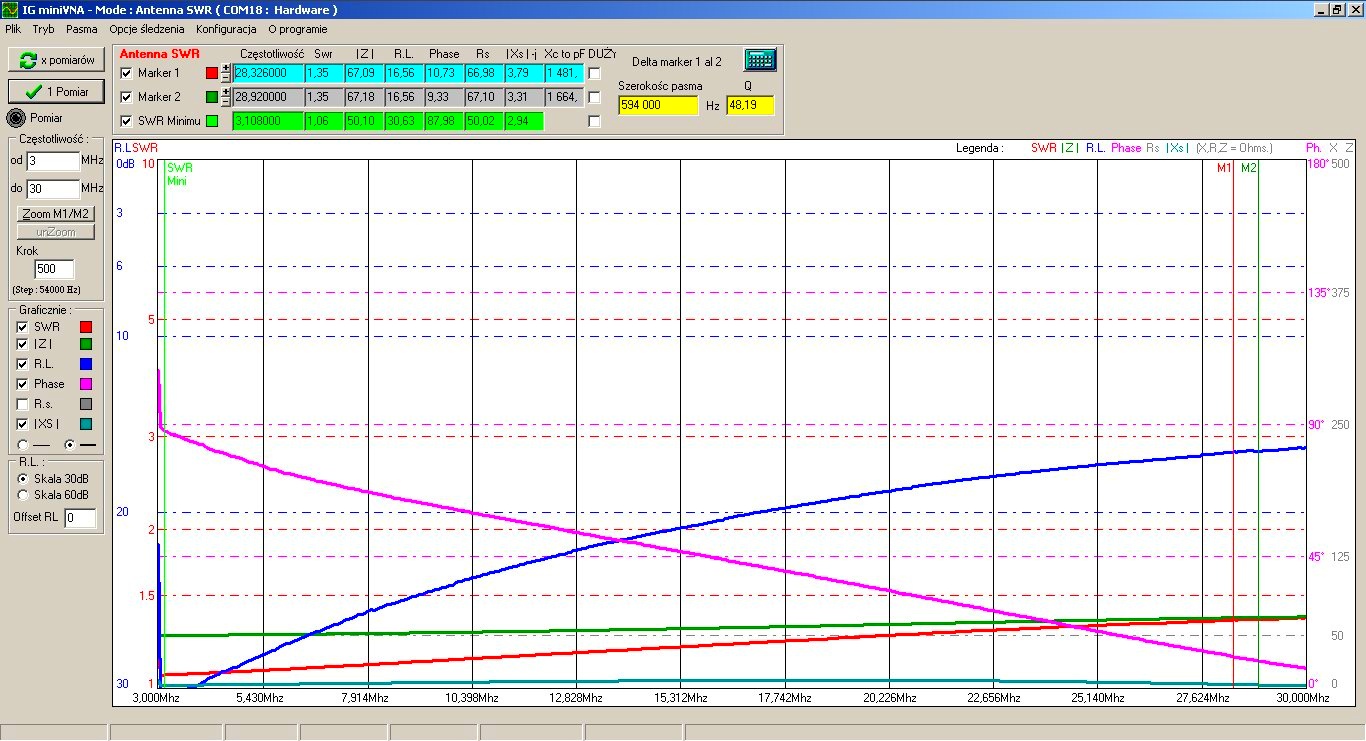
Task: Enable the R.s. graph checkbox
Action: pyautogui.click(x=24, y=404)
